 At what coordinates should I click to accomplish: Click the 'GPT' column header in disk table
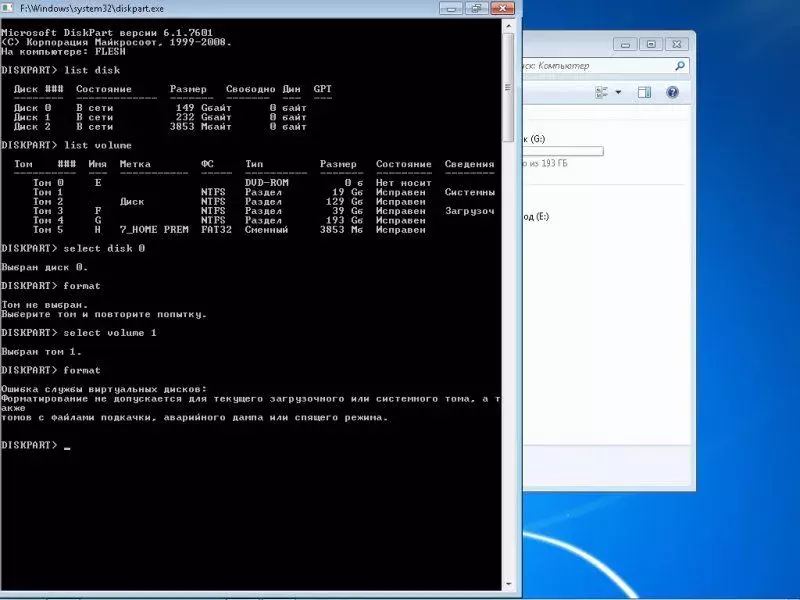[322, 89]
